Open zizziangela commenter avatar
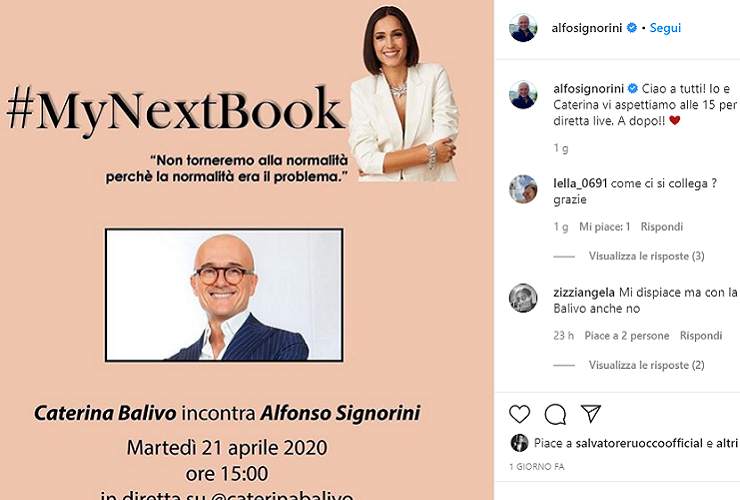This screenshot has width=740, height=500. [523, 298]
